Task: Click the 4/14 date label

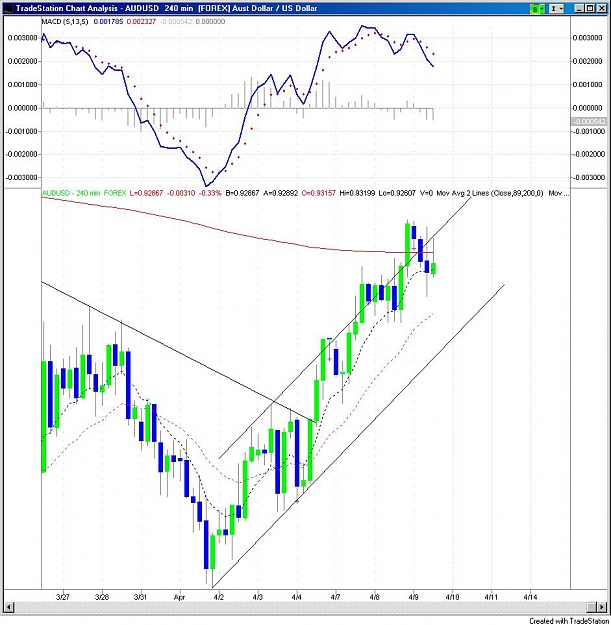Action: pyautogui.click(x=530, y=597)
